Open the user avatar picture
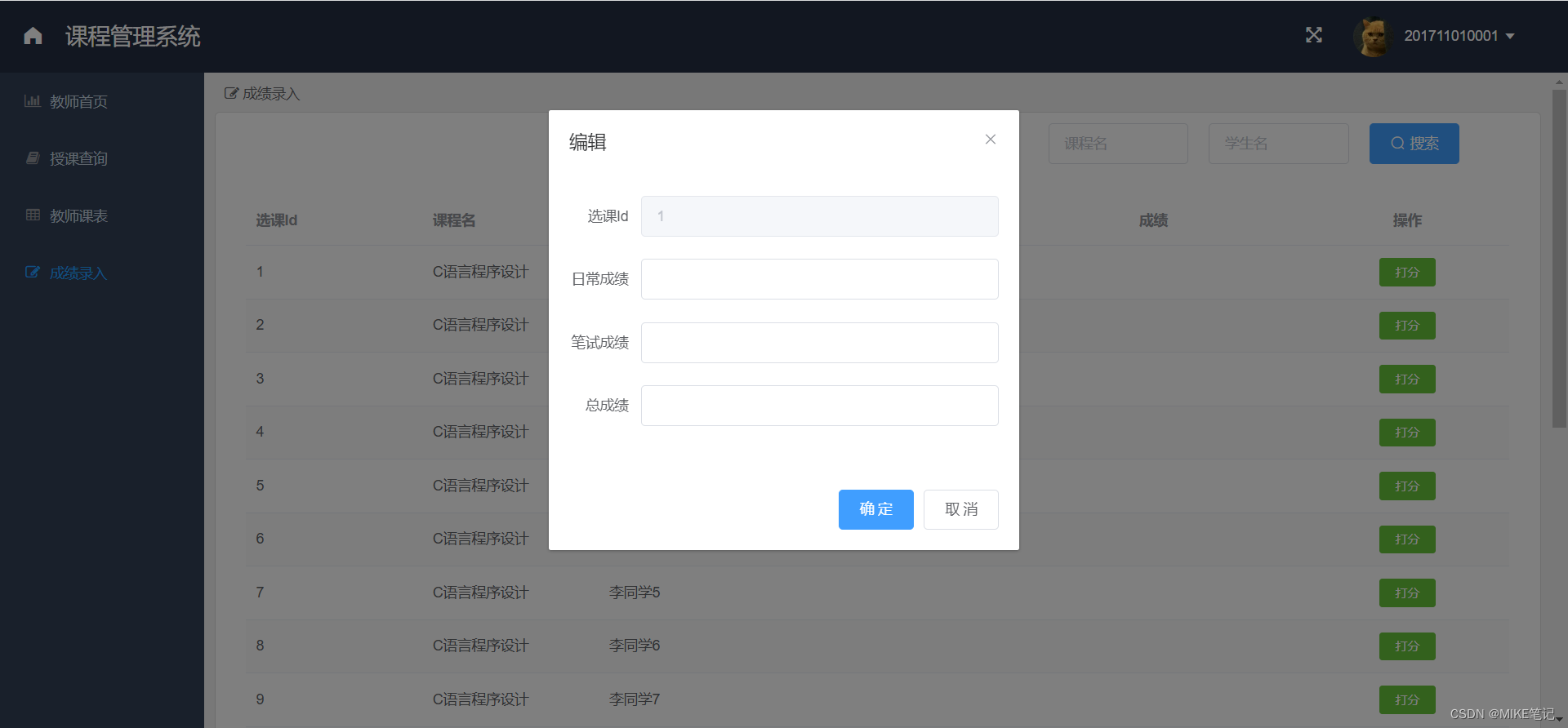Image resolution: width=1568 pixels, height=728 pixels. click(x=1374, y=36)
